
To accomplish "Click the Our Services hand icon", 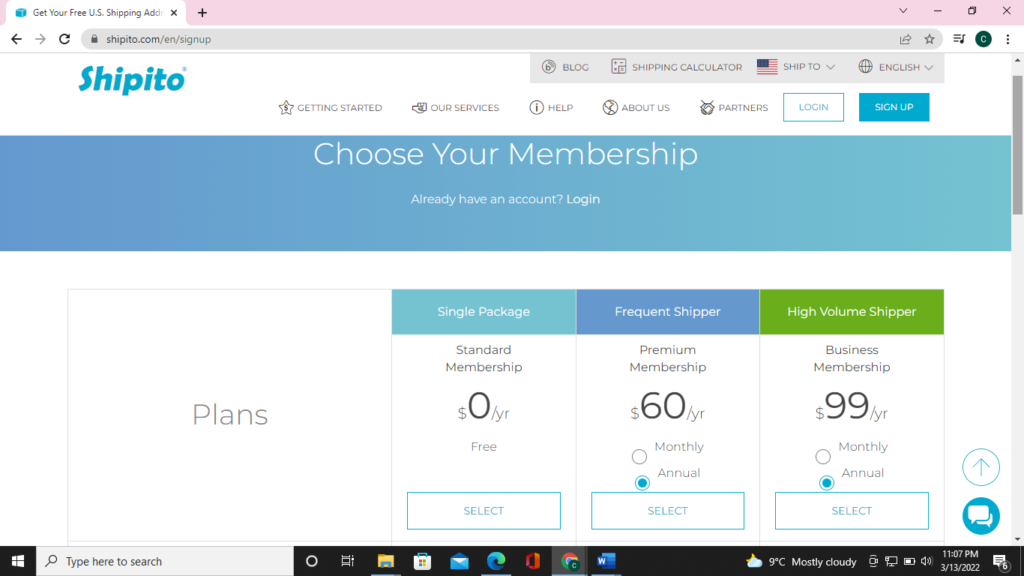I will coord(419,107).
